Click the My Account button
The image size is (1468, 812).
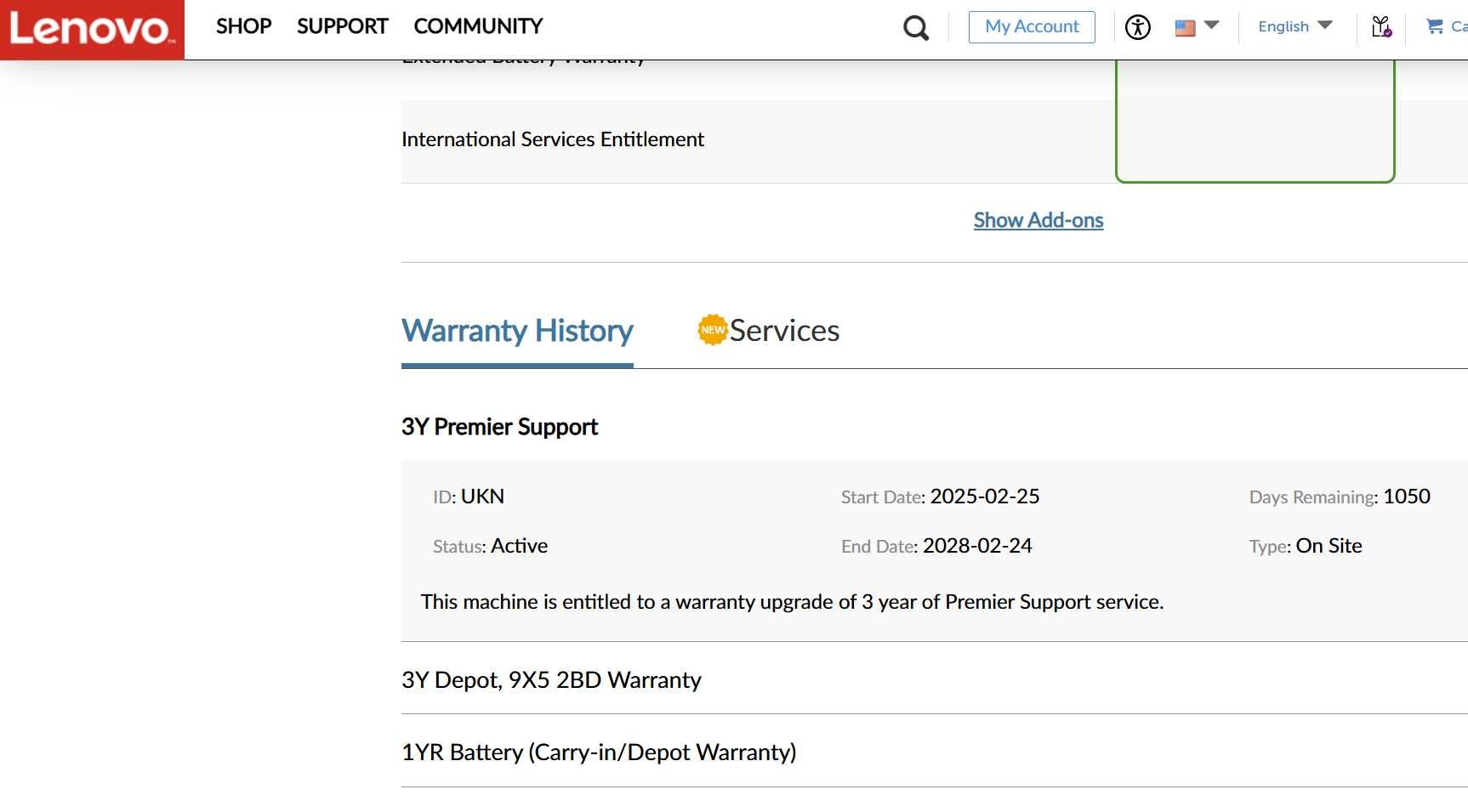pos(1032,26)
